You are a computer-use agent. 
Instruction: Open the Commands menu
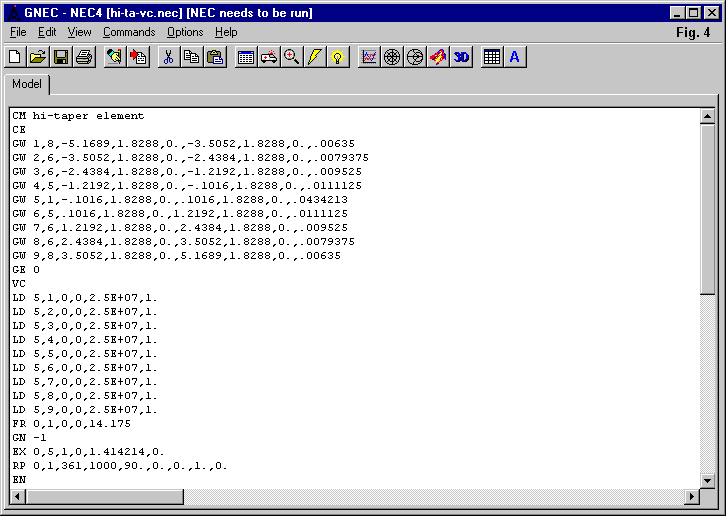pyautogui.click(x=129, y=32)
